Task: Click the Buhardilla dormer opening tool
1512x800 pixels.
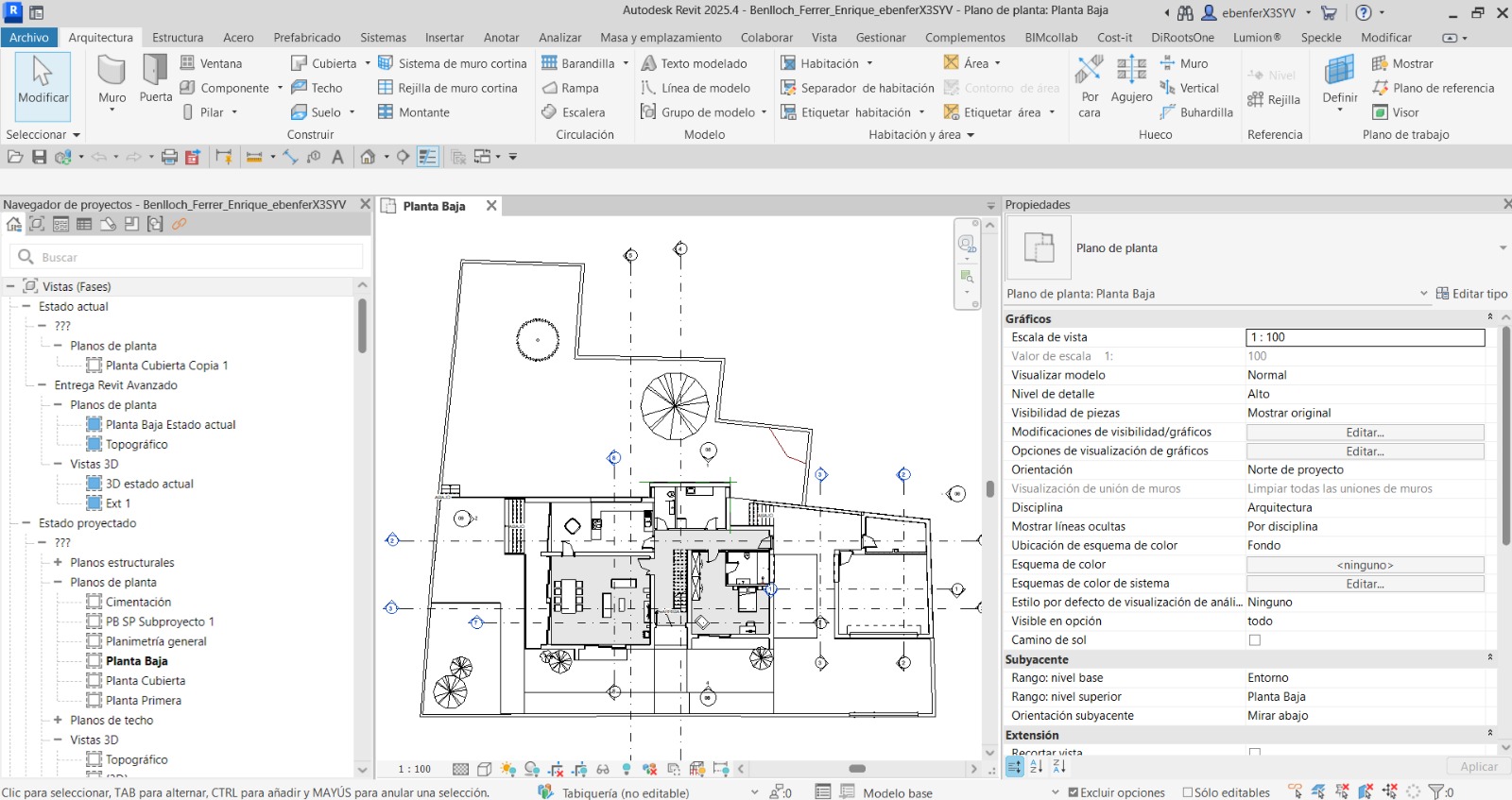Action: 1196,112
